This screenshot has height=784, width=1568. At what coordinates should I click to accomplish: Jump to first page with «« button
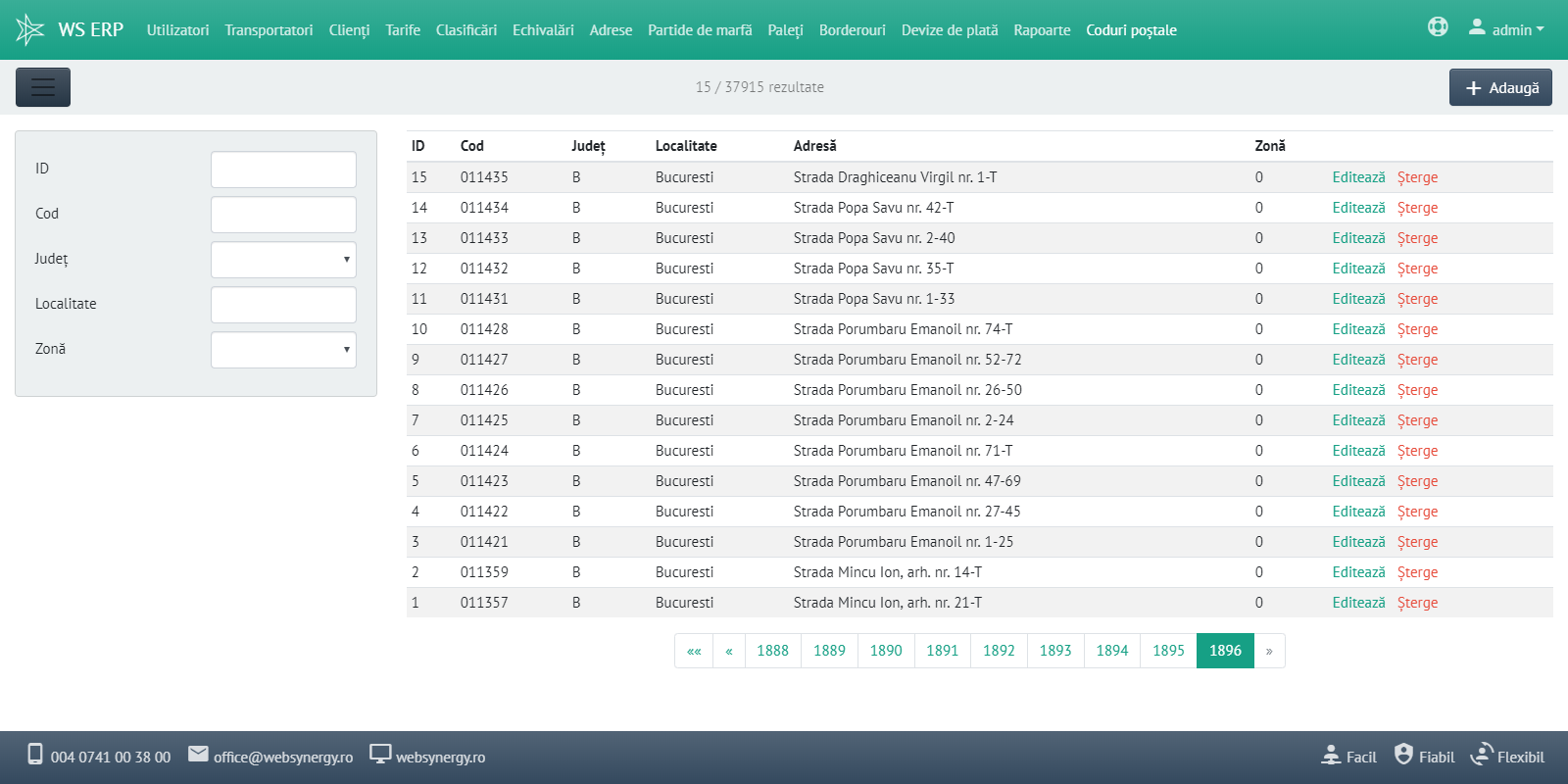(694, 651)
